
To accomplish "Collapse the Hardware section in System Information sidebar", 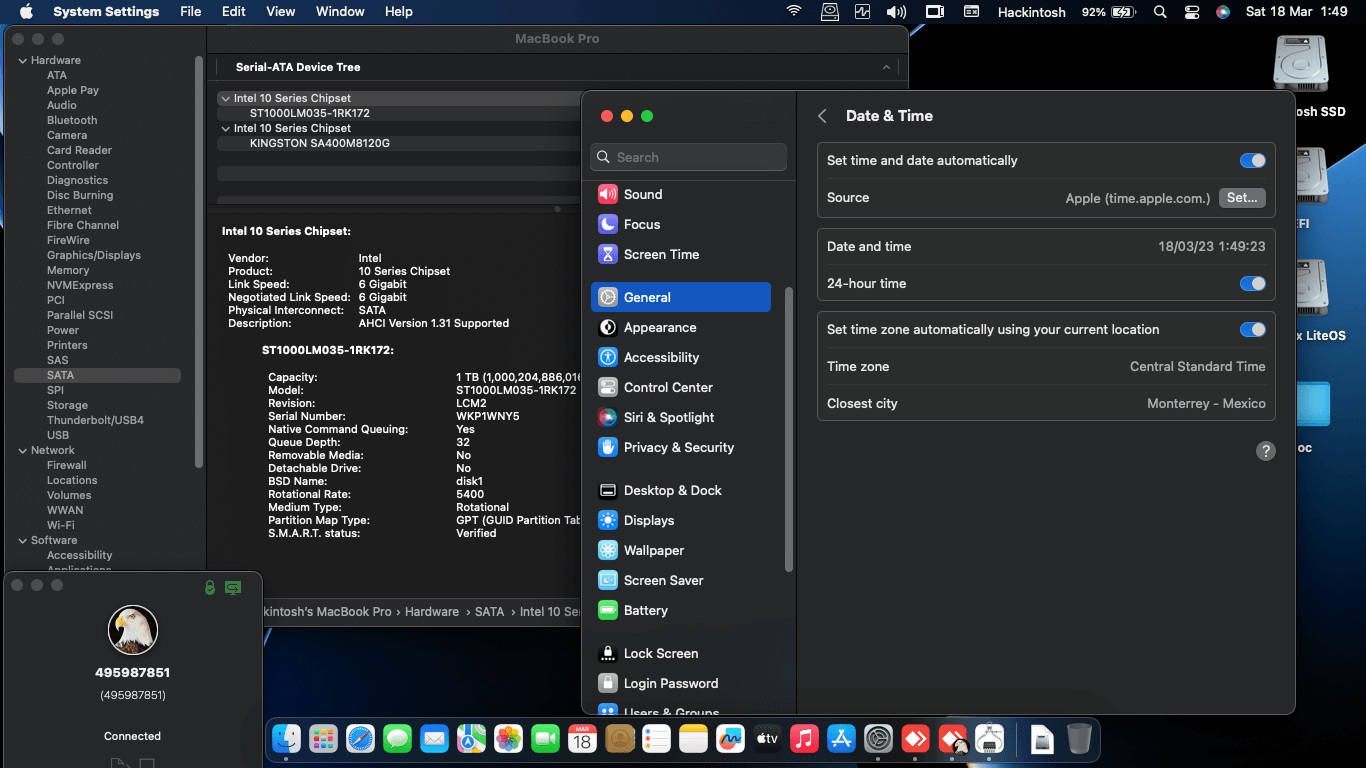I will coord(23,60).
